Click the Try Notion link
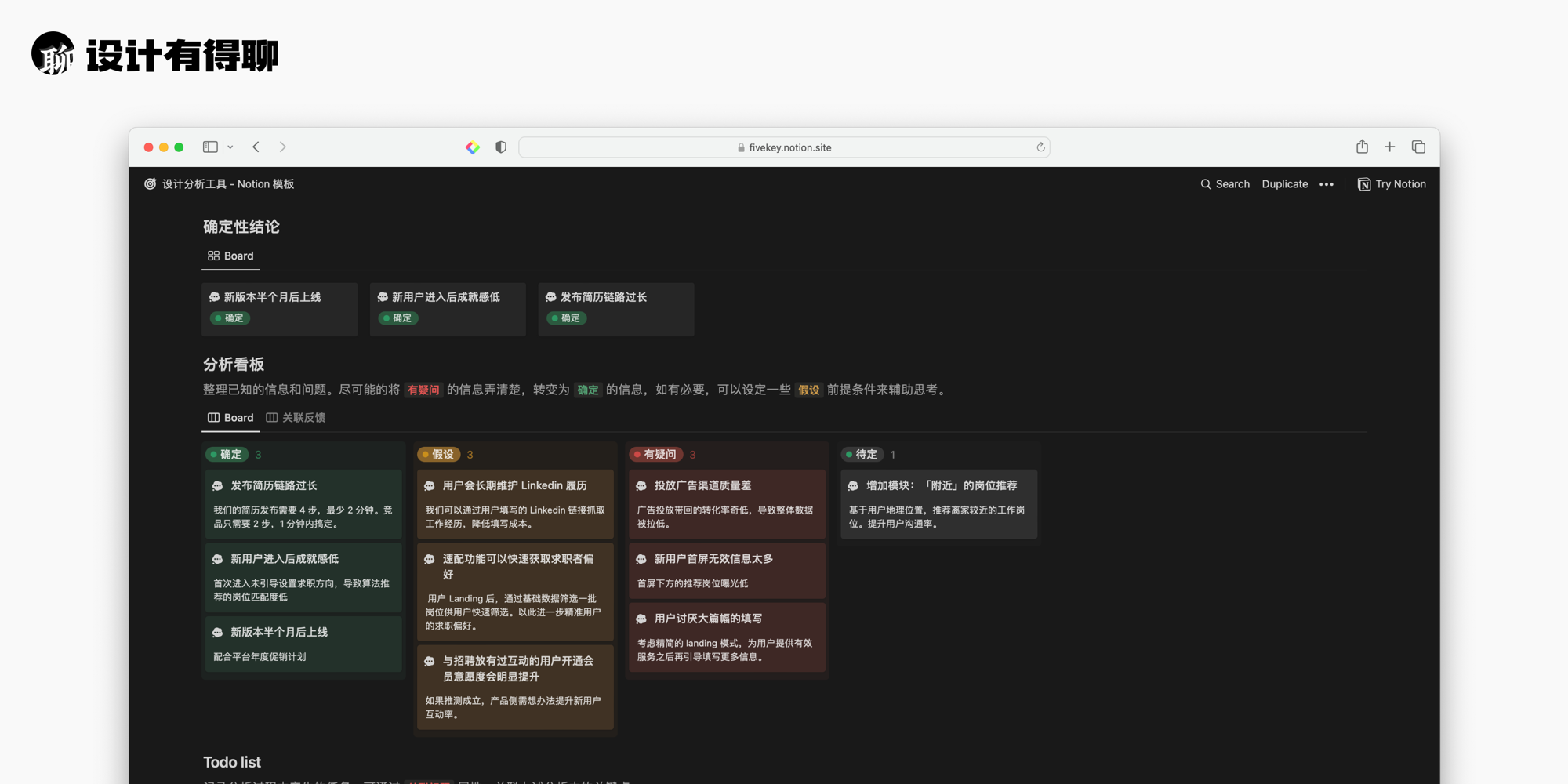This screenshot has height=784, width=1568. point(1392,184)
